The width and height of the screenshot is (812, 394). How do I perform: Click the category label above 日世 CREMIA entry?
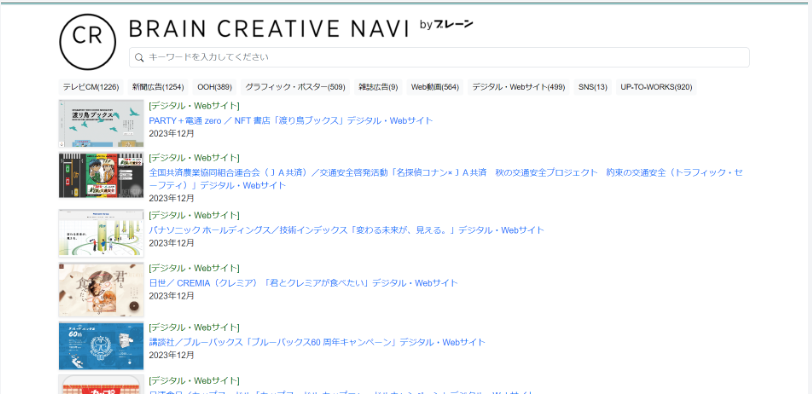pyautogui.click(x=194, y=269)
